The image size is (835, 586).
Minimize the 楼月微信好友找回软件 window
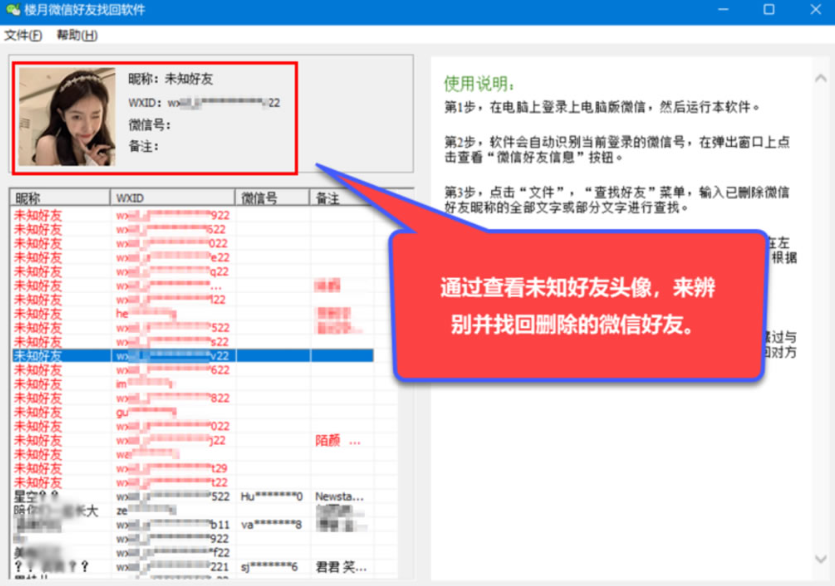coord(723,10)
